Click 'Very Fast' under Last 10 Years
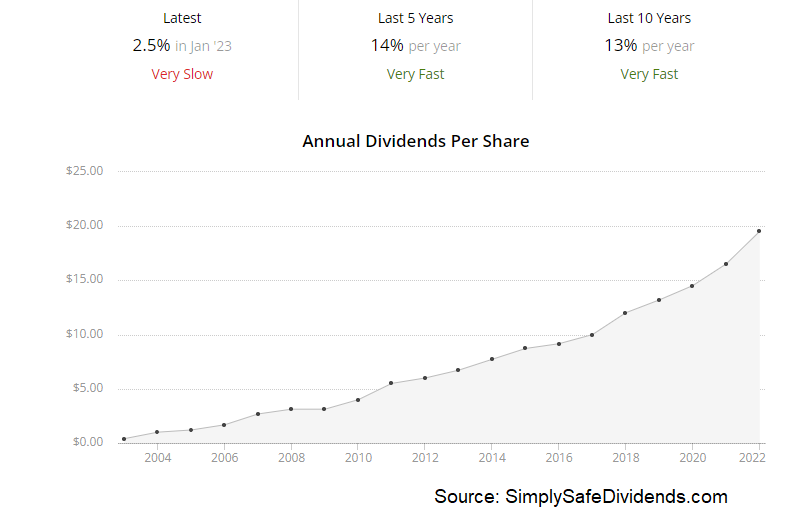 (x=649, y=74)
